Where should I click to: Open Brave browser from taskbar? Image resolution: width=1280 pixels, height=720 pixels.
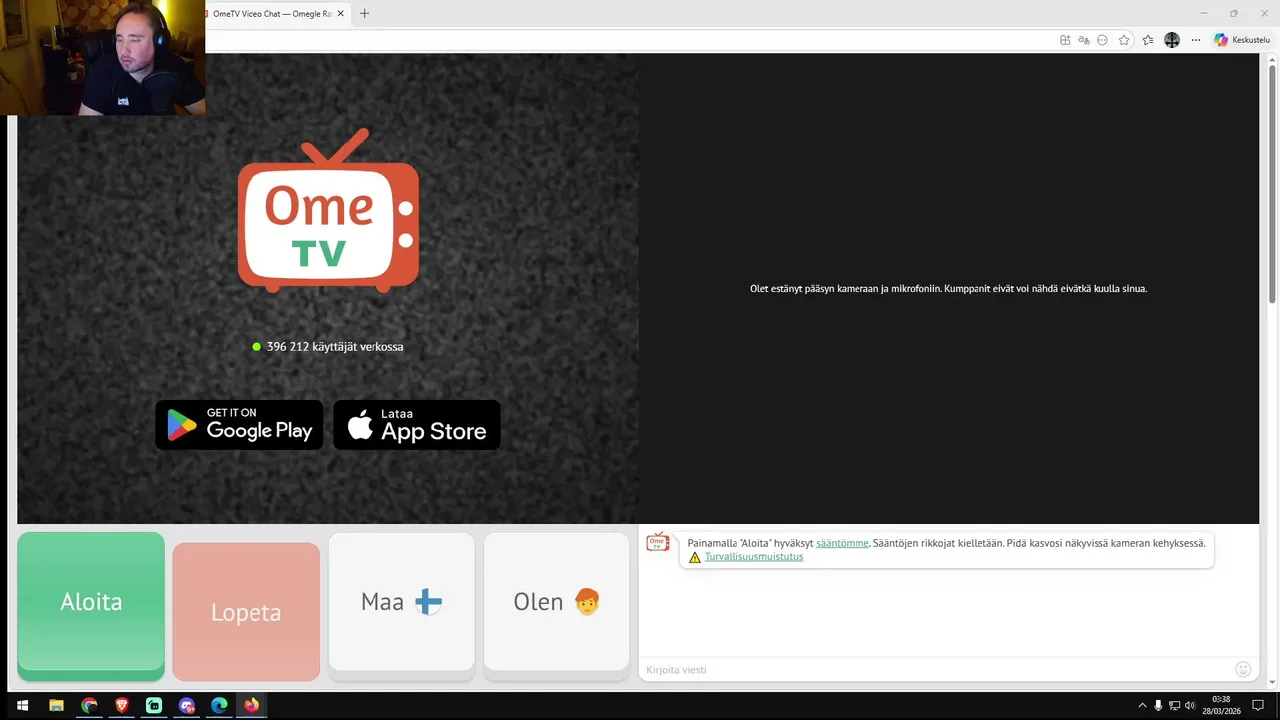tap(122, 705)
